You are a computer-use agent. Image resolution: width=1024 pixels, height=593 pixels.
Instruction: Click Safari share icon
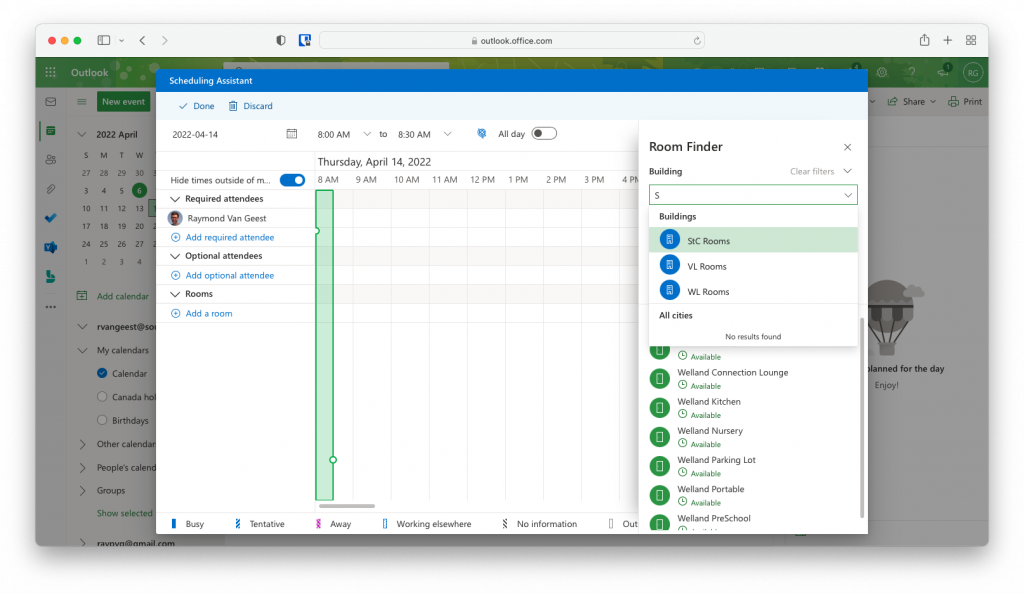[x=924, y=40]
